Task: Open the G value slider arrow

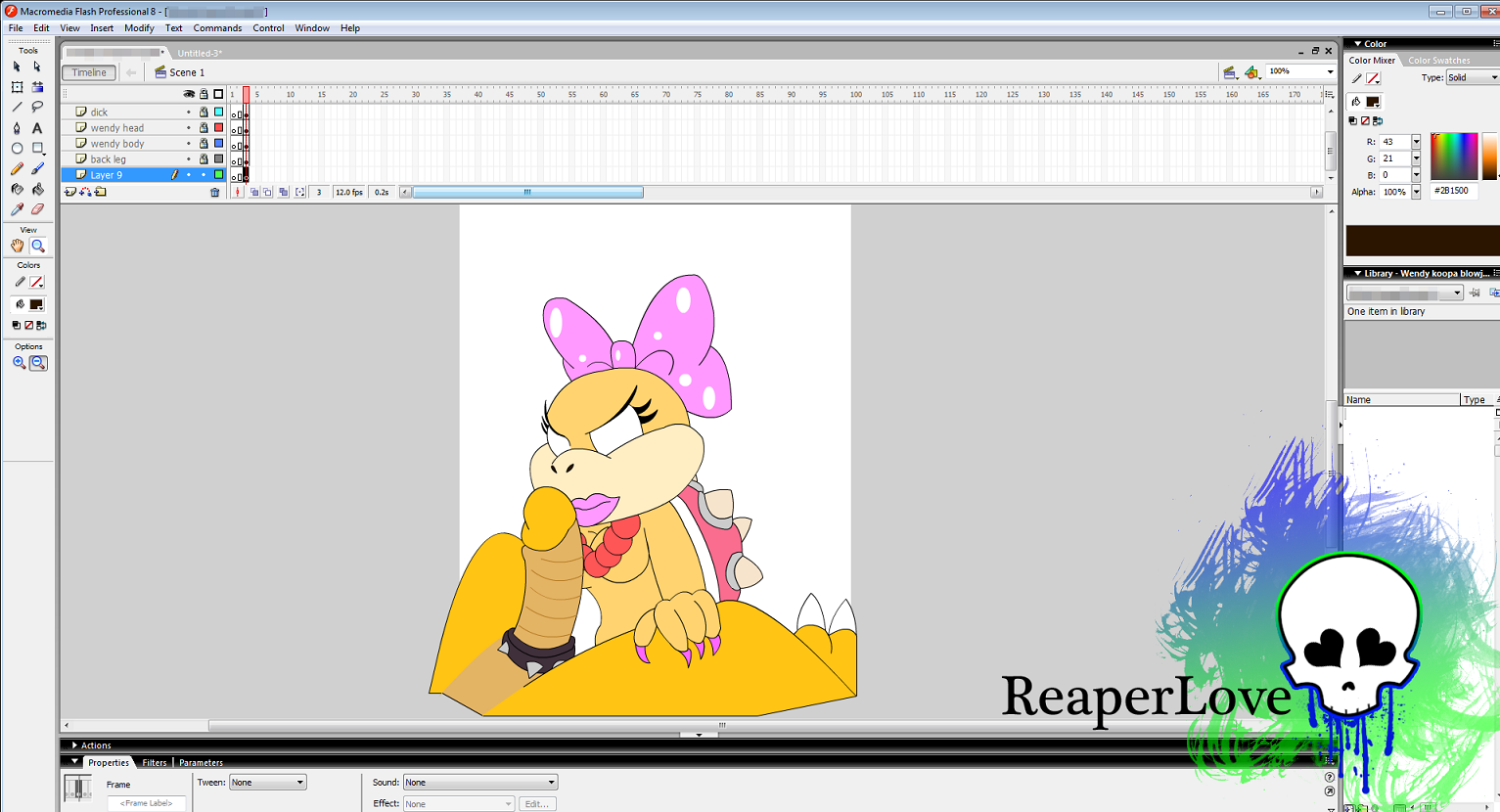Action: pos(1416,158)
